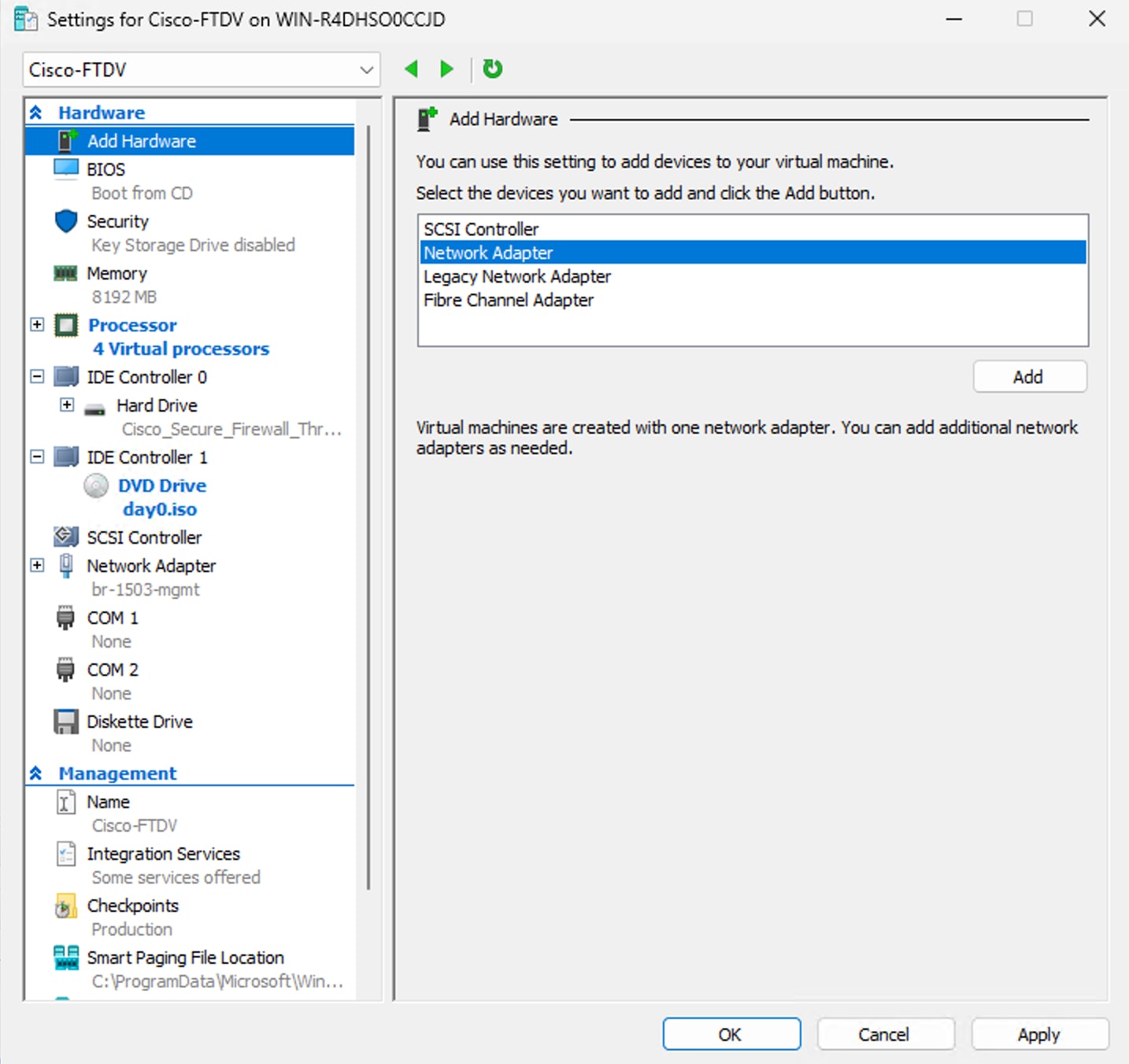Expand the Processor tree node

coord(37,324)
